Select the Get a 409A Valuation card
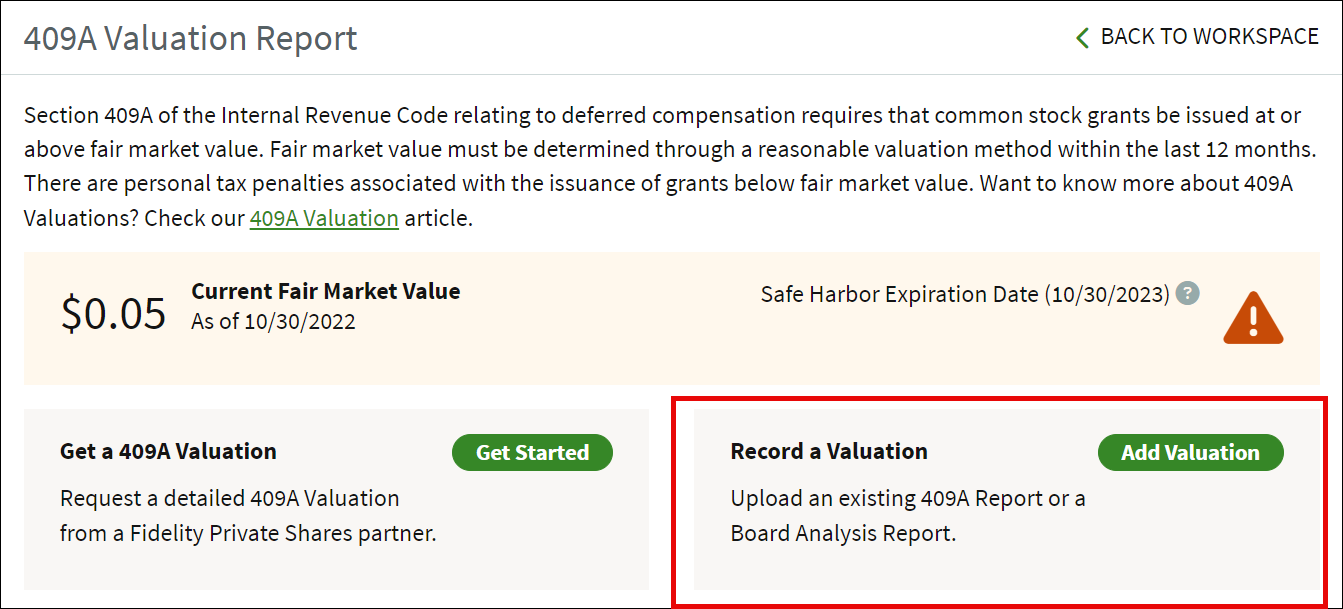Viewport: 1343px width, 609px height. pos(336,499)
